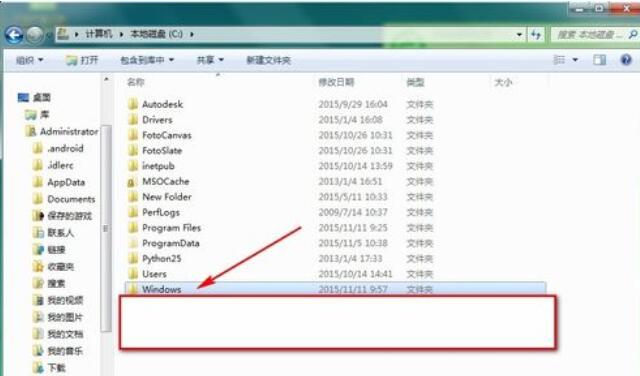Select the Autodesk folder icon
Screen dimensions: 640x376
(x=133, y=104)
